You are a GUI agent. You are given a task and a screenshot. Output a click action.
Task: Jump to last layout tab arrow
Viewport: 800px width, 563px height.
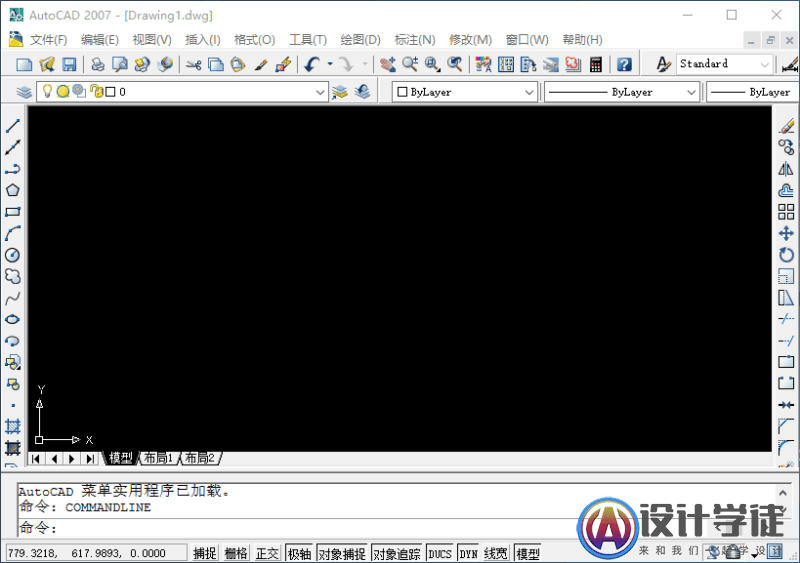90,458
